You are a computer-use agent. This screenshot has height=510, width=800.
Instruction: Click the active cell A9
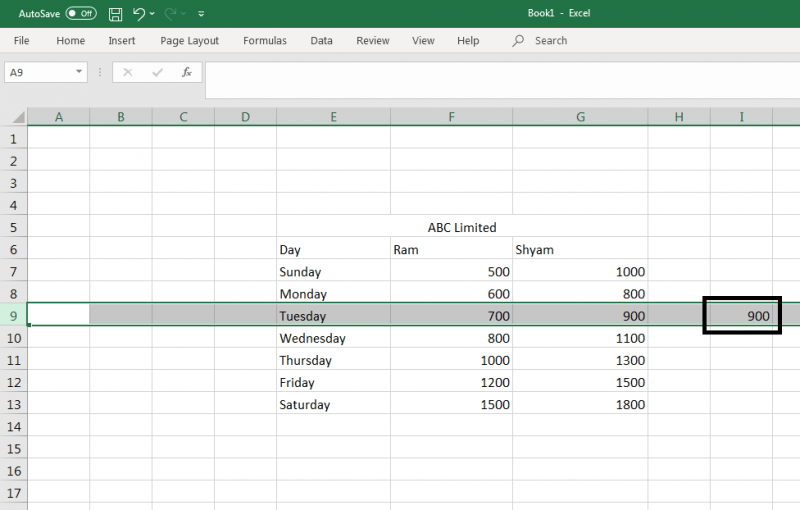[59, 314]
